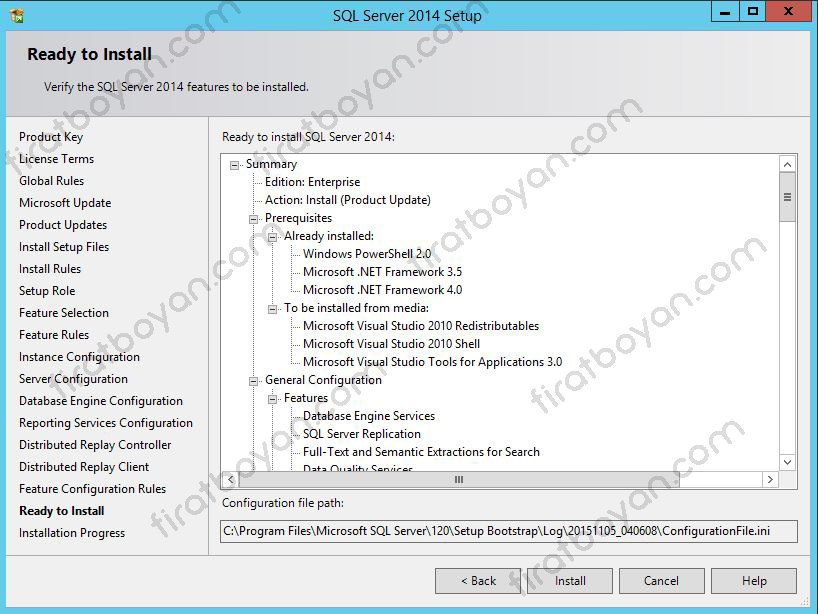Collapse the General Configuration node
The width and height of the screenshot is (818, 614).
tap(254, 381)
